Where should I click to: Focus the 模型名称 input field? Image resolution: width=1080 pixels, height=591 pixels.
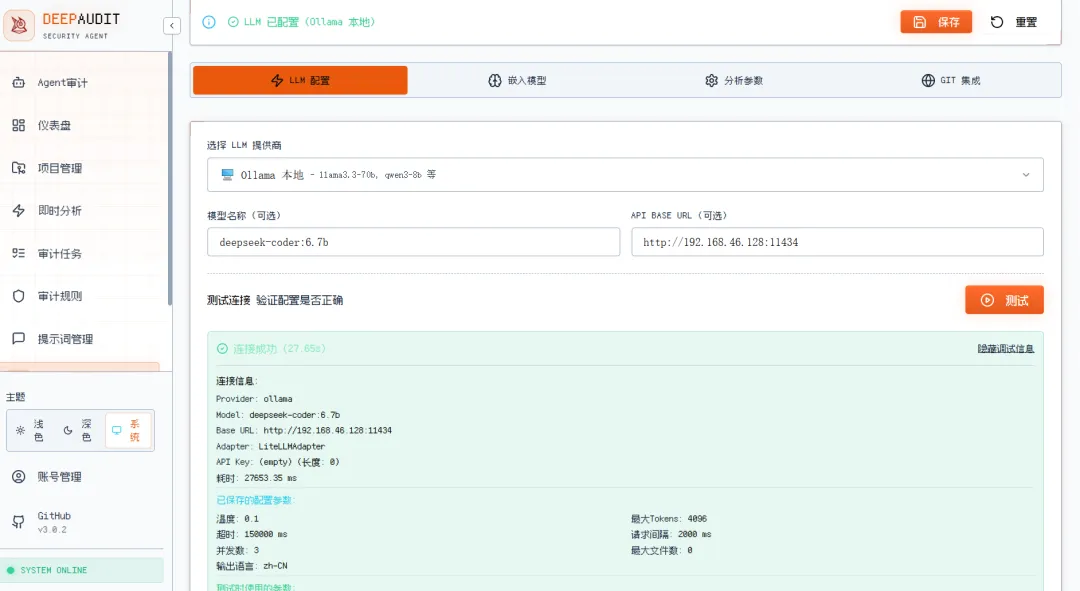(413, 242)
